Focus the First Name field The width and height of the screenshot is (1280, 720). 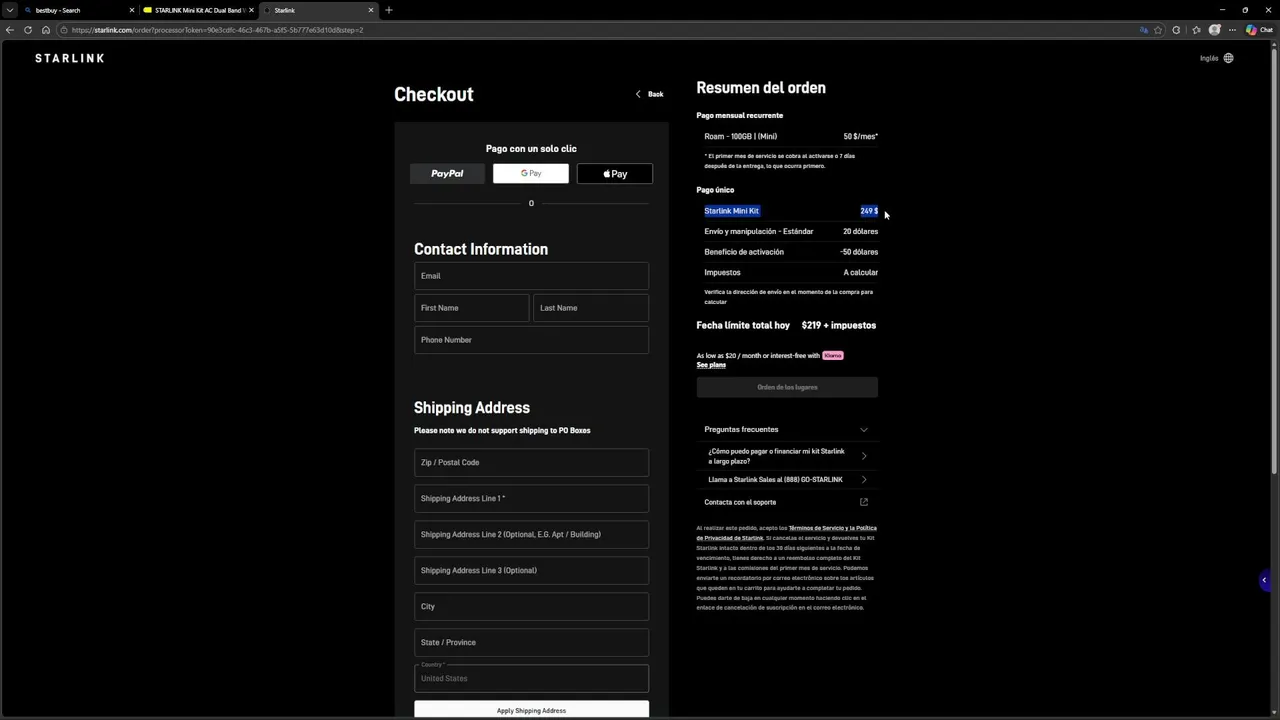click(x=472, y=308)
